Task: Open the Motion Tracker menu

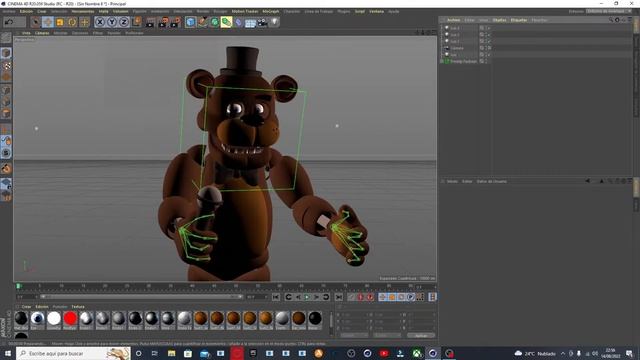Action: pyautogui.click(x=245, y=11)
